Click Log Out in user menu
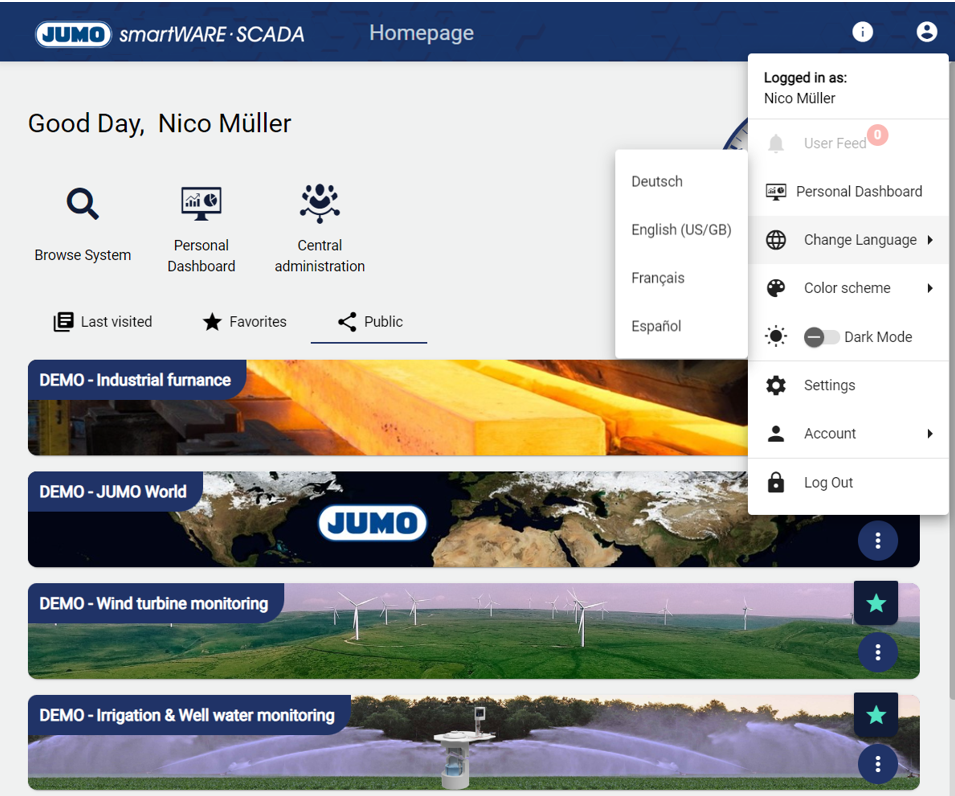This screenshot has height=796, width=955. pyautogui.click(x=828, y=483)
